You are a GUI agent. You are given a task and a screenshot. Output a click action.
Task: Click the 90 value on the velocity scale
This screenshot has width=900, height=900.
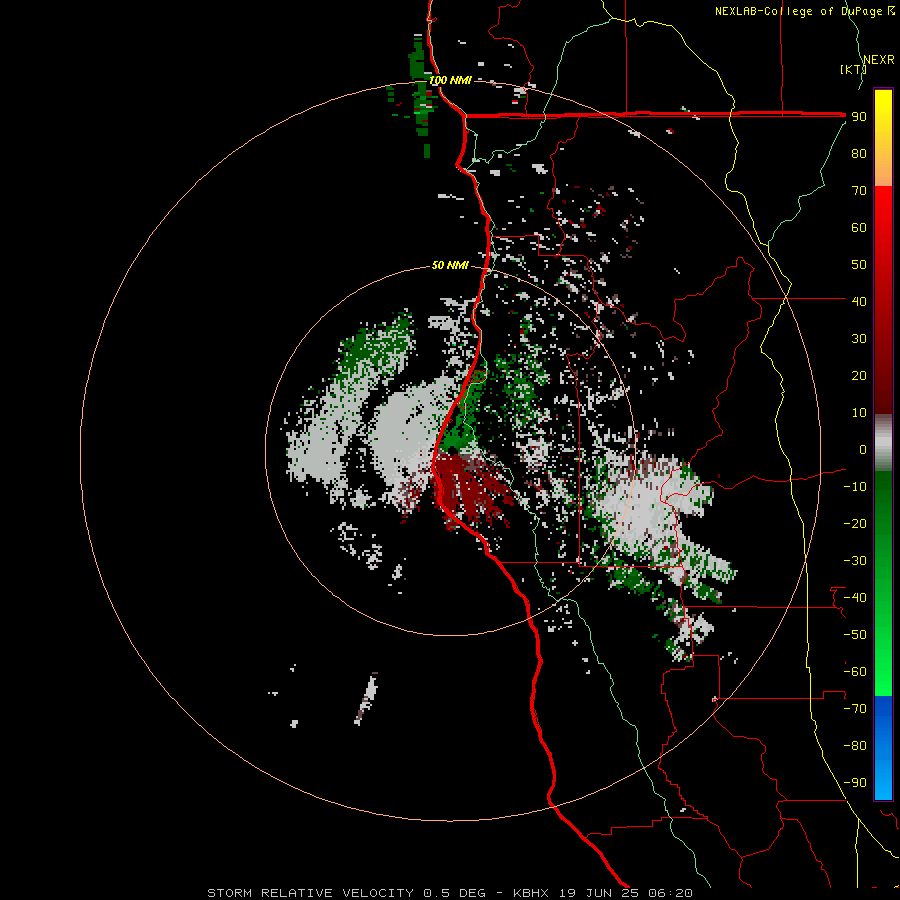click(x=859, y=117)
